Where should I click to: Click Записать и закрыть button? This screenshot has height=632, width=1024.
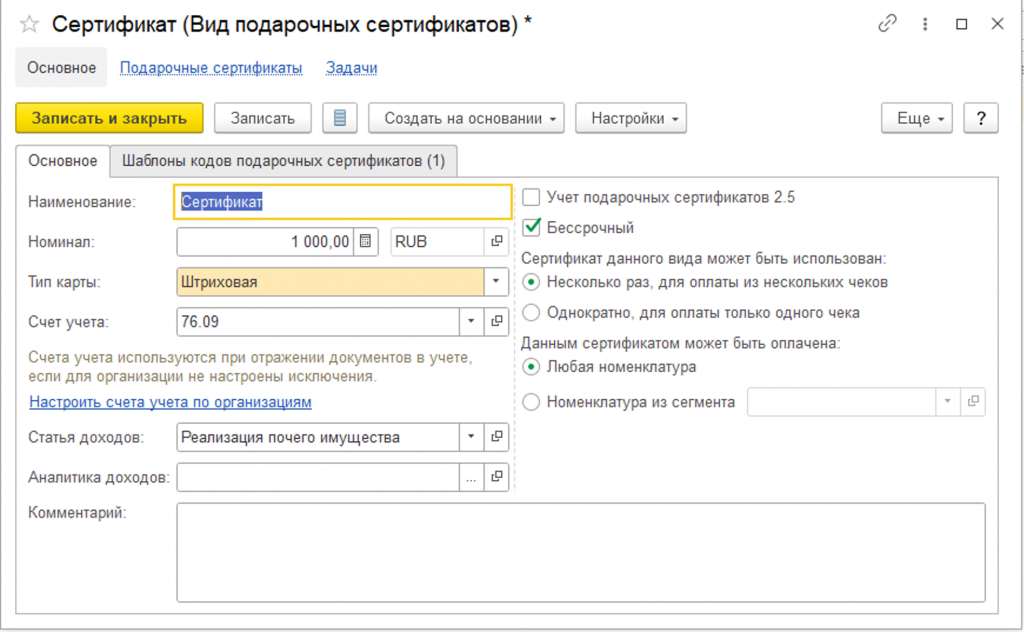[x=109, y=118]
